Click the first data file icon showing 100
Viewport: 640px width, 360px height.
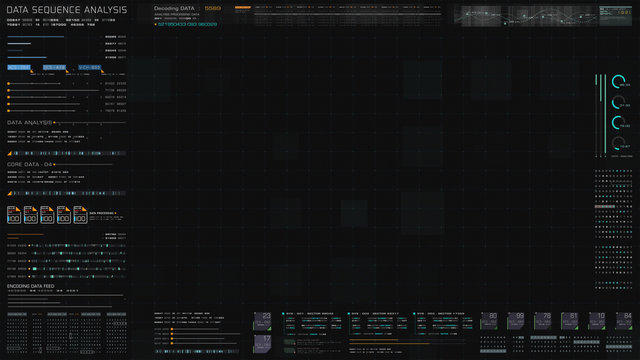point(14,215)
